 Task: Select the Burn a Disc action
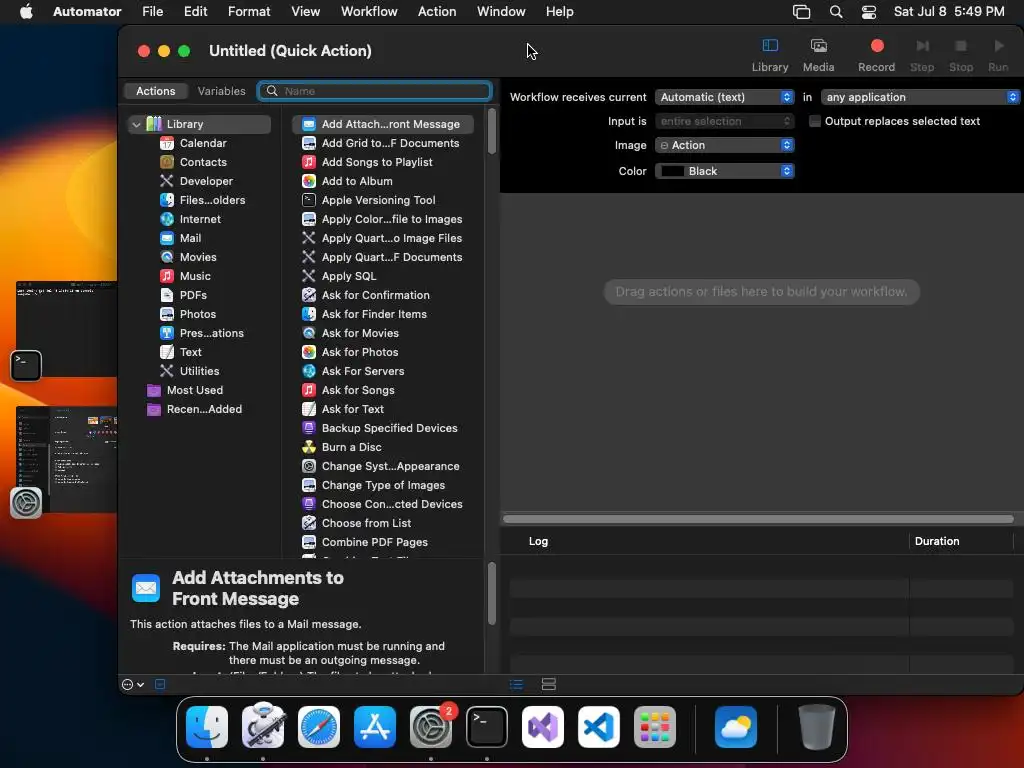[351, 447]
